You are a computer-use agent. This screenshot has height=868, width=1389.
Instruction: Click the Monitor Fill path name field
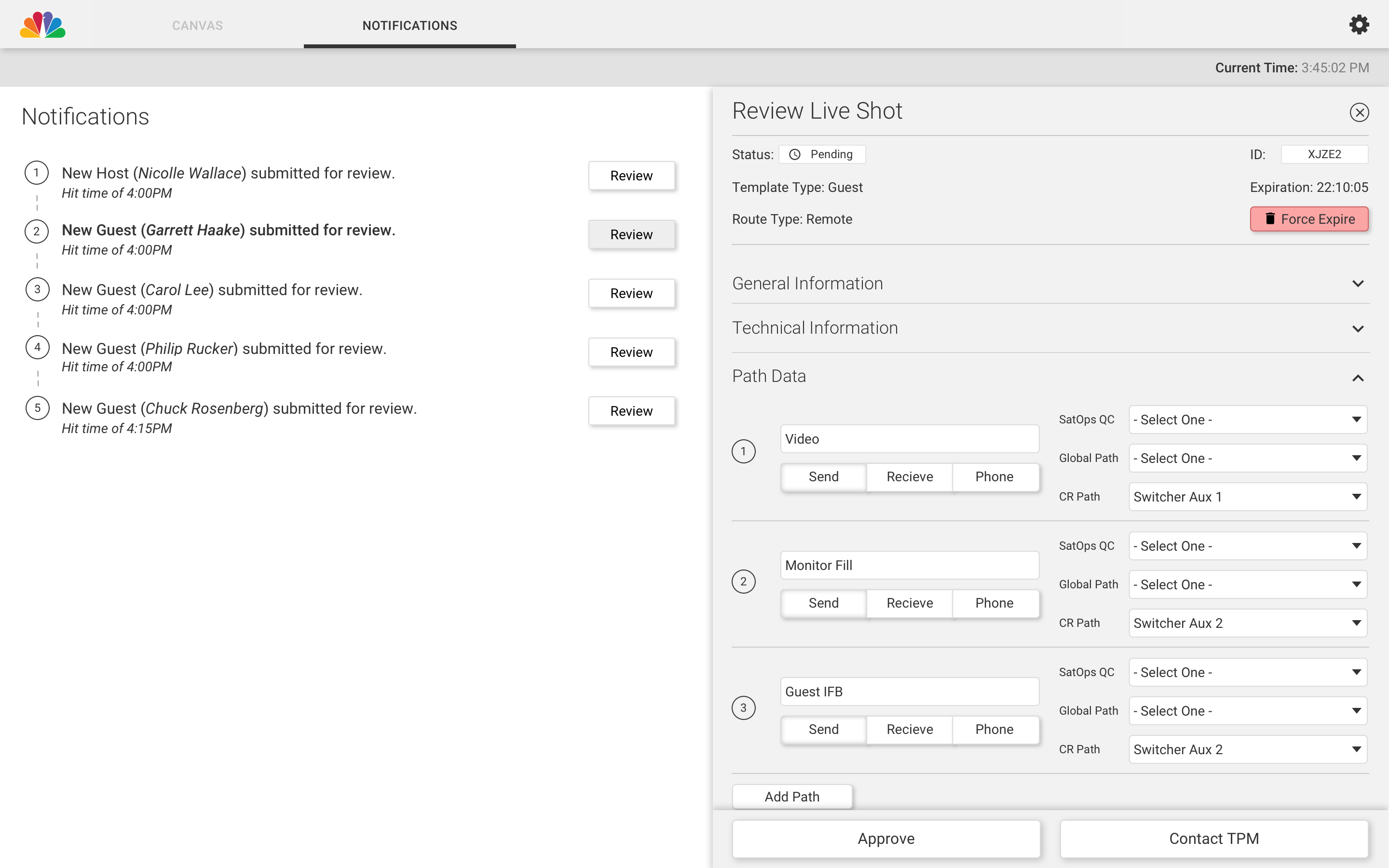coord(909,566)
